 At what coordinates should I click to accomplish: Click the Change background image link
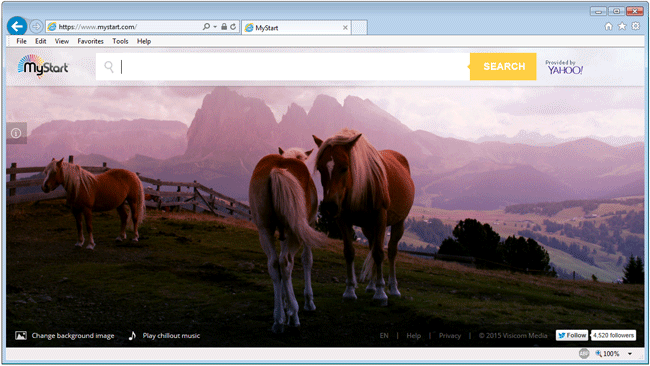[x=73, y=336]
